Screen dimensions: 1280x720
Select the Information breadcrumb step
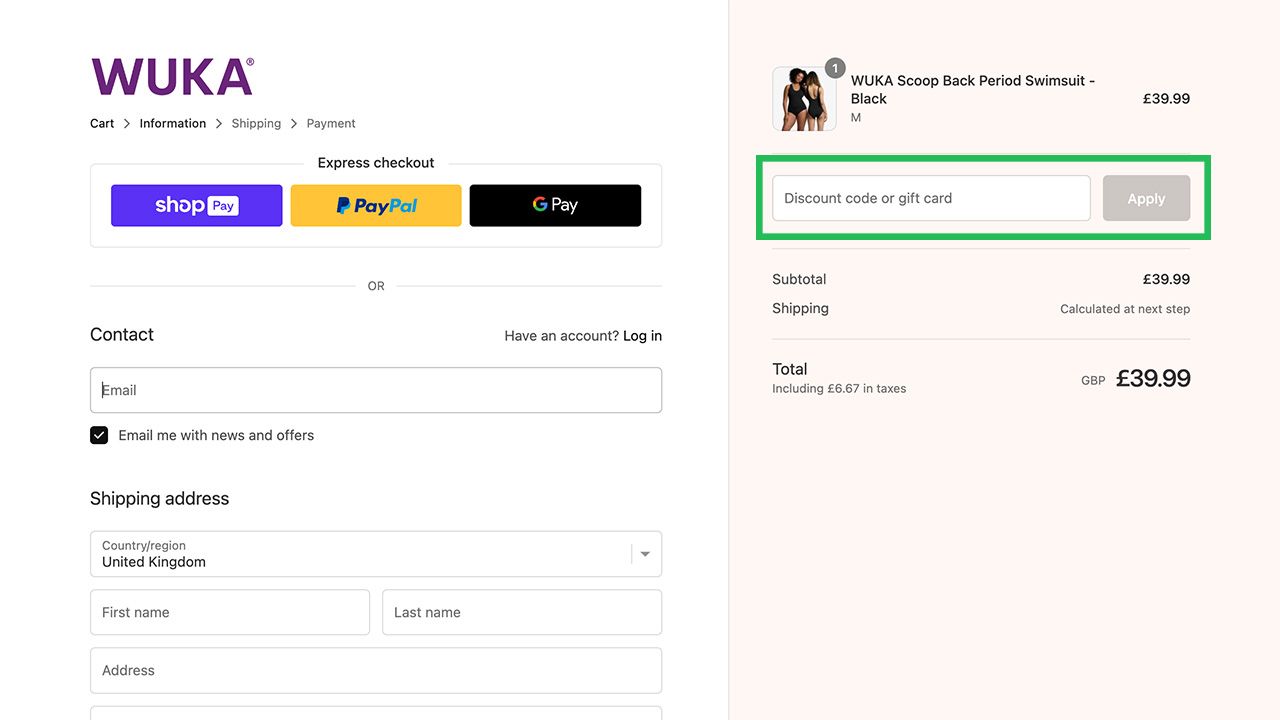point(173,123)
